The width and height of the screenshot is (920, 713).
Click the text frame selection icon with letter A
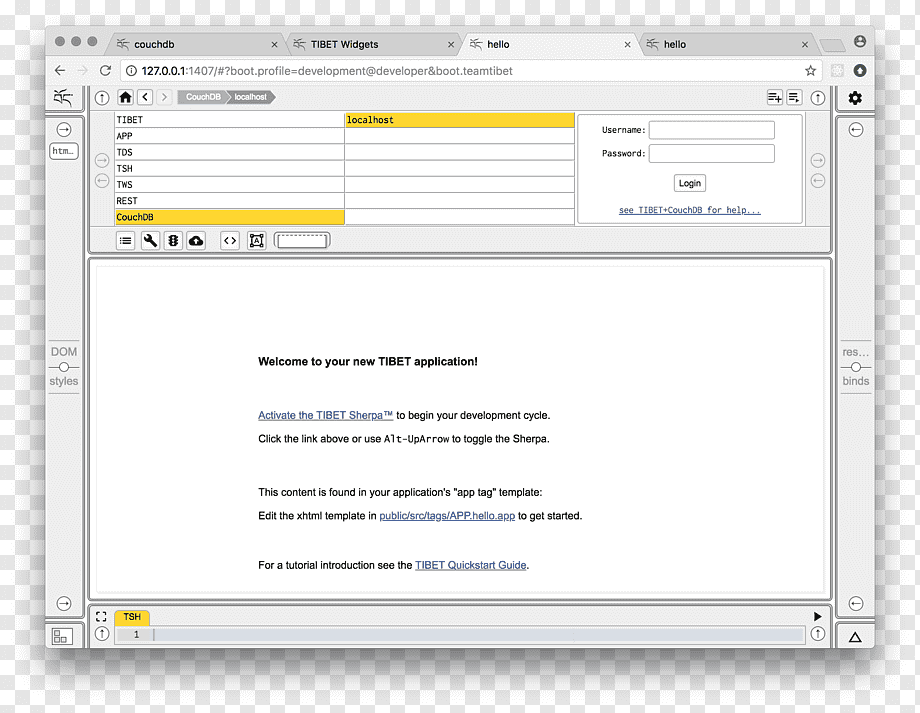click(x=256, y=241)
